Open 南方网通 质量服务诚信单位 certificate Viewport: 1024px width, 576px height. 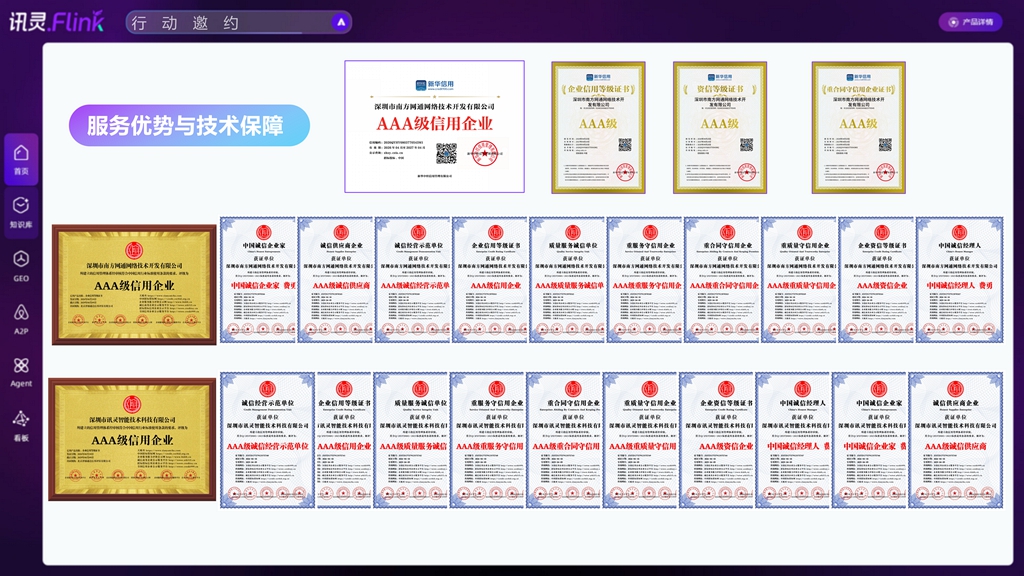(567, 280)
